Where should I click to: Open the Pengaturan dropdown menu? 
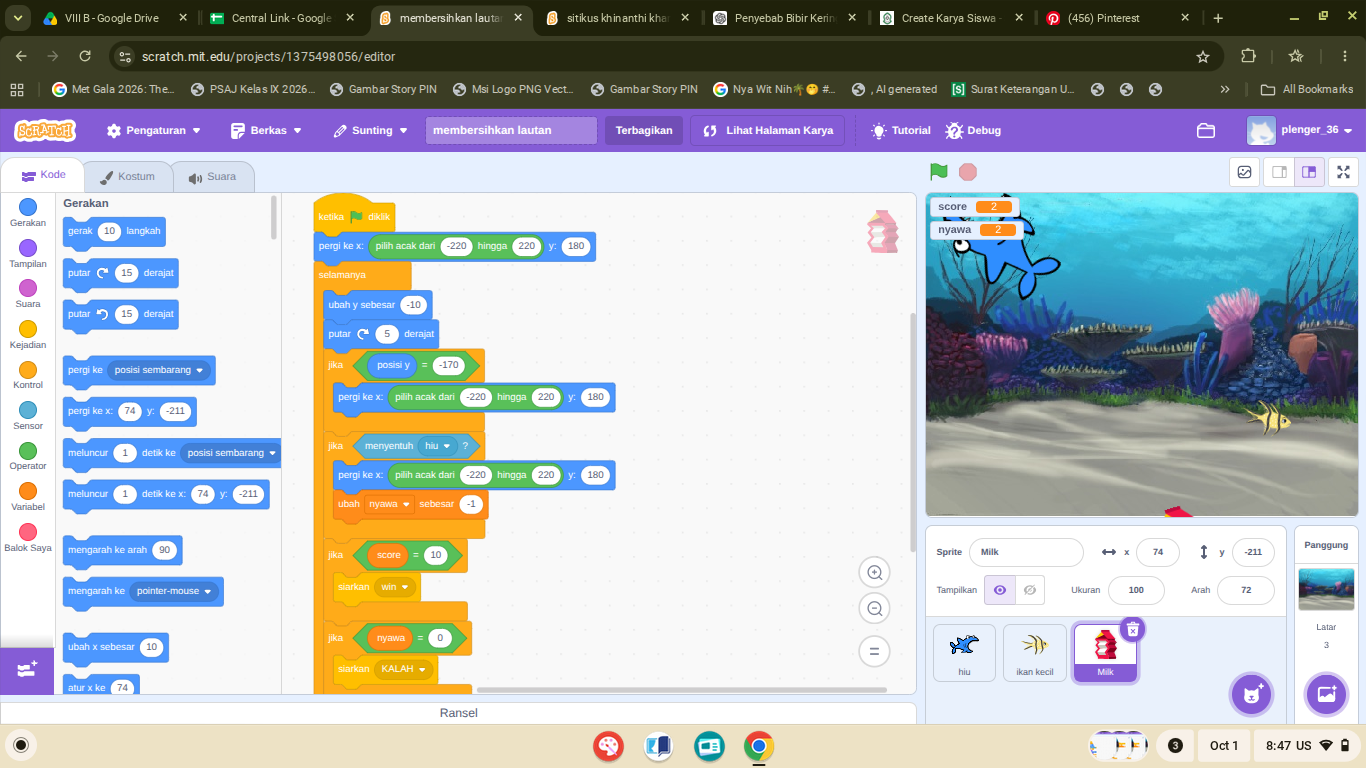click(x=154, y=131)
